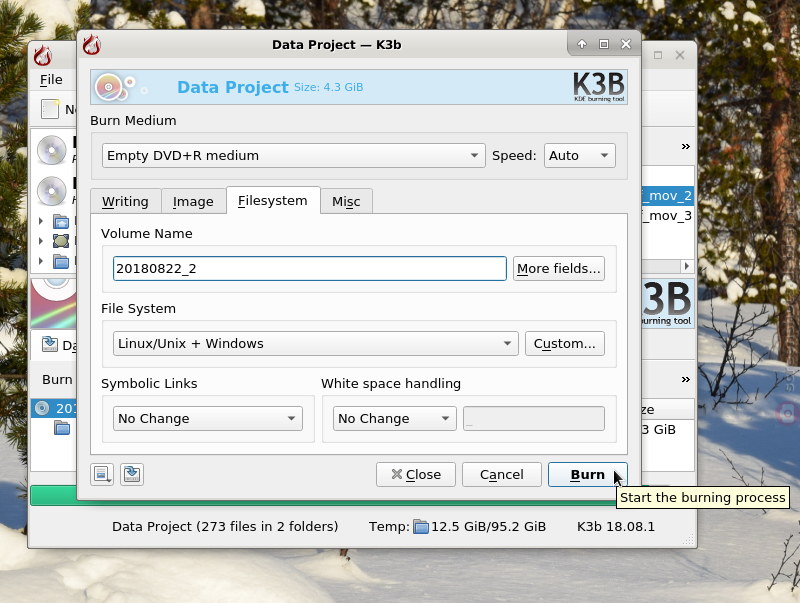
Task: Open the Symbolic Links dropdown
Action: (208, 418)
